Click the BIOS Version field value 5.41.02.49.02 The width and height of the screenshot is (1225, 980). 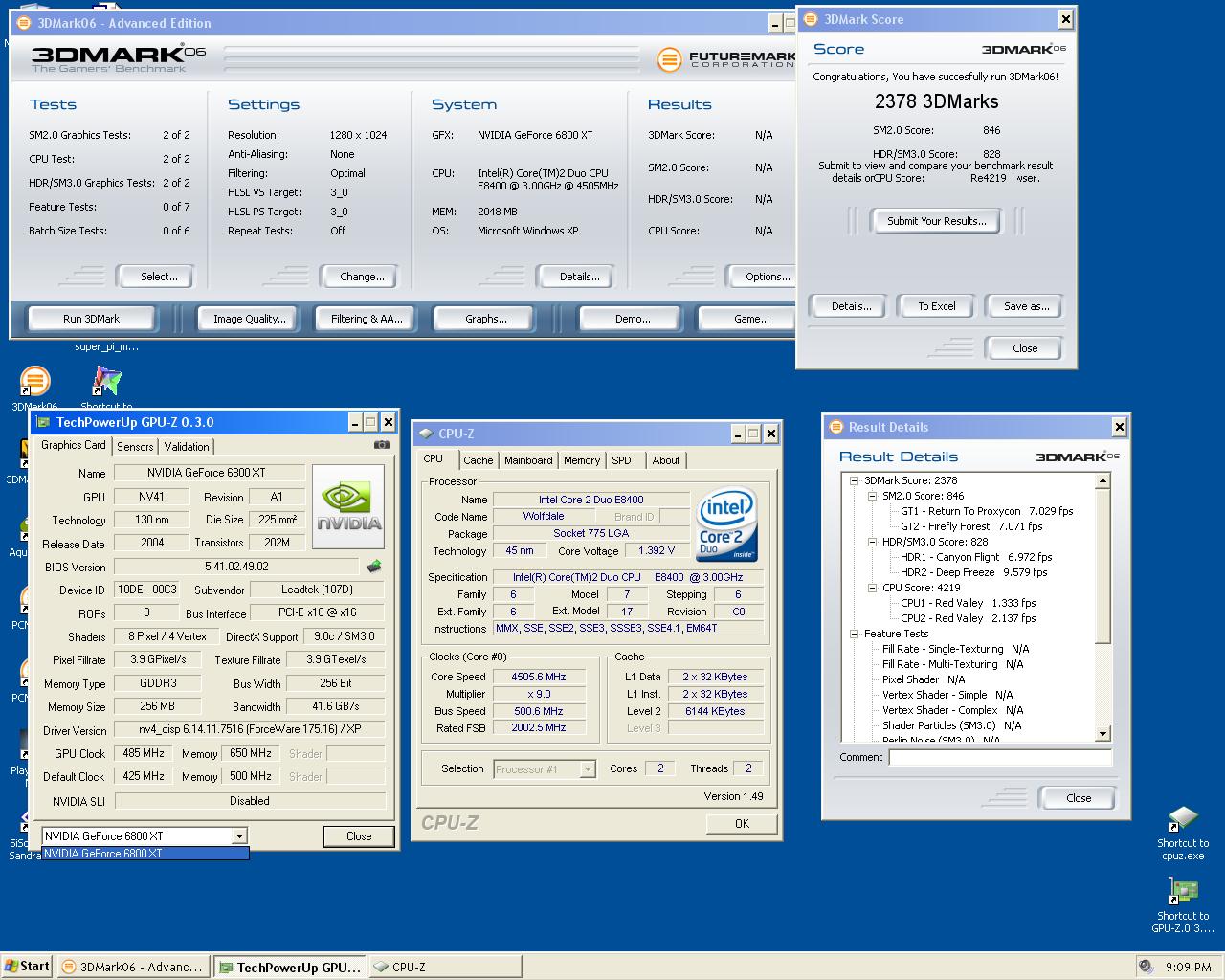point(236,567)
